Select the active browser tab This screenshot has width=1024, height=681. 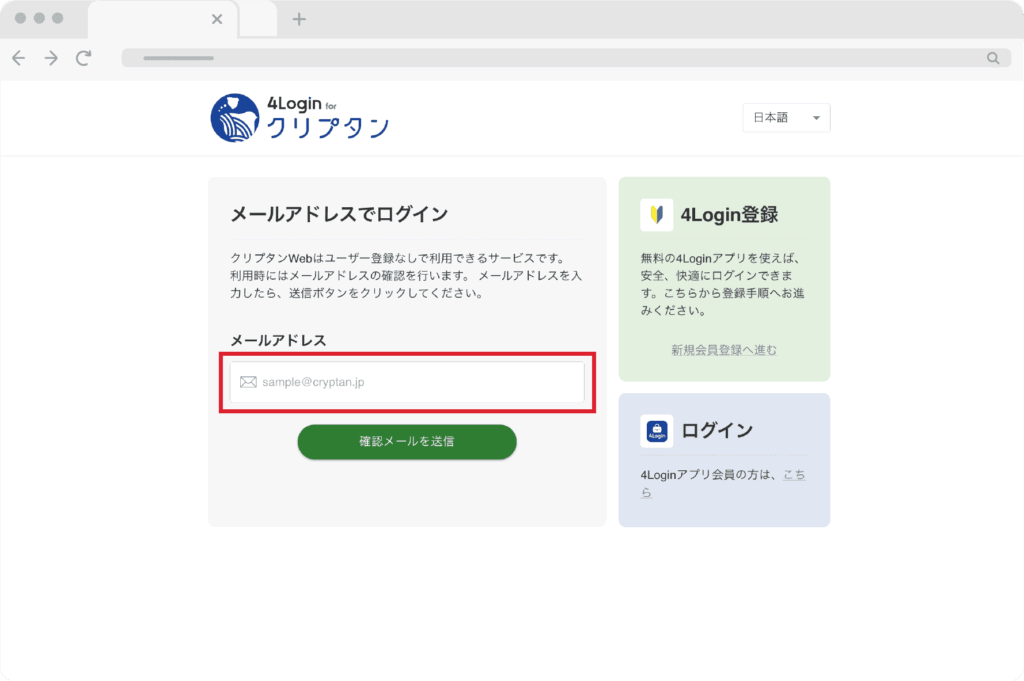[150, 19]
